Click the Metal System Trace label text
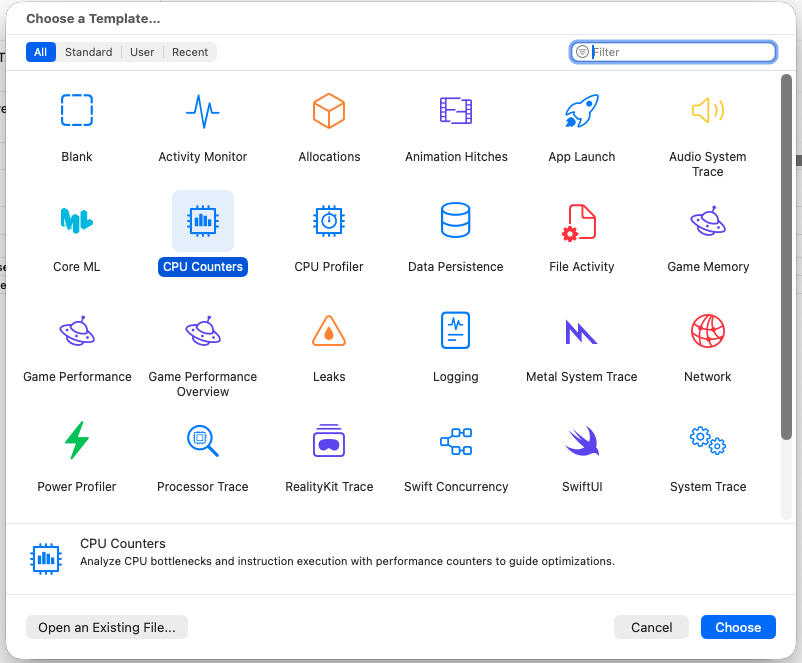 (582, 377)
